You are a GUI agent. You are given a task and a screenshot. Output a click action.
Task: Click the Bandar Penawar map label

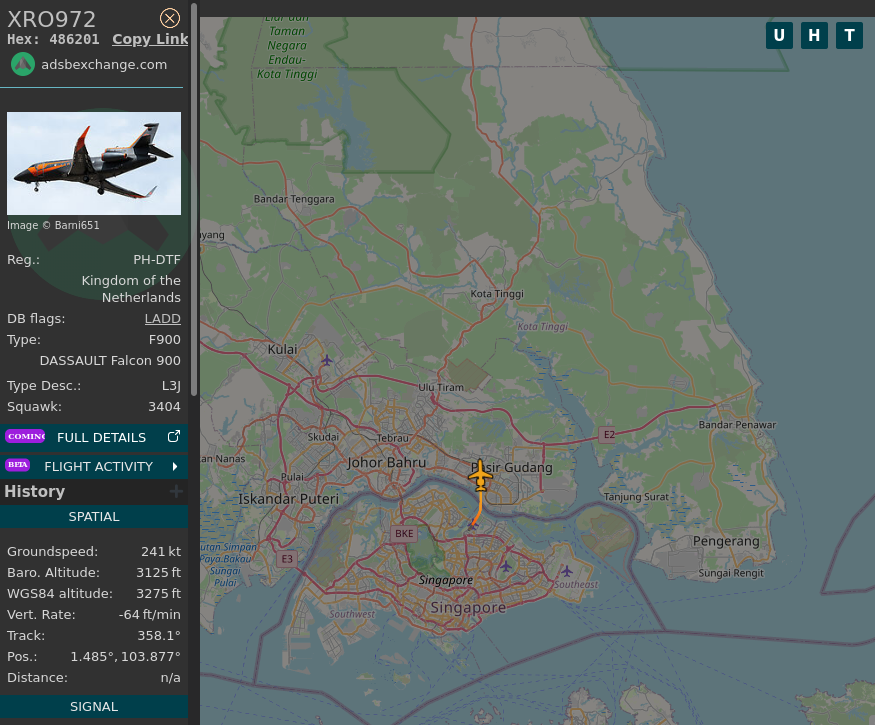pos(737,425)
